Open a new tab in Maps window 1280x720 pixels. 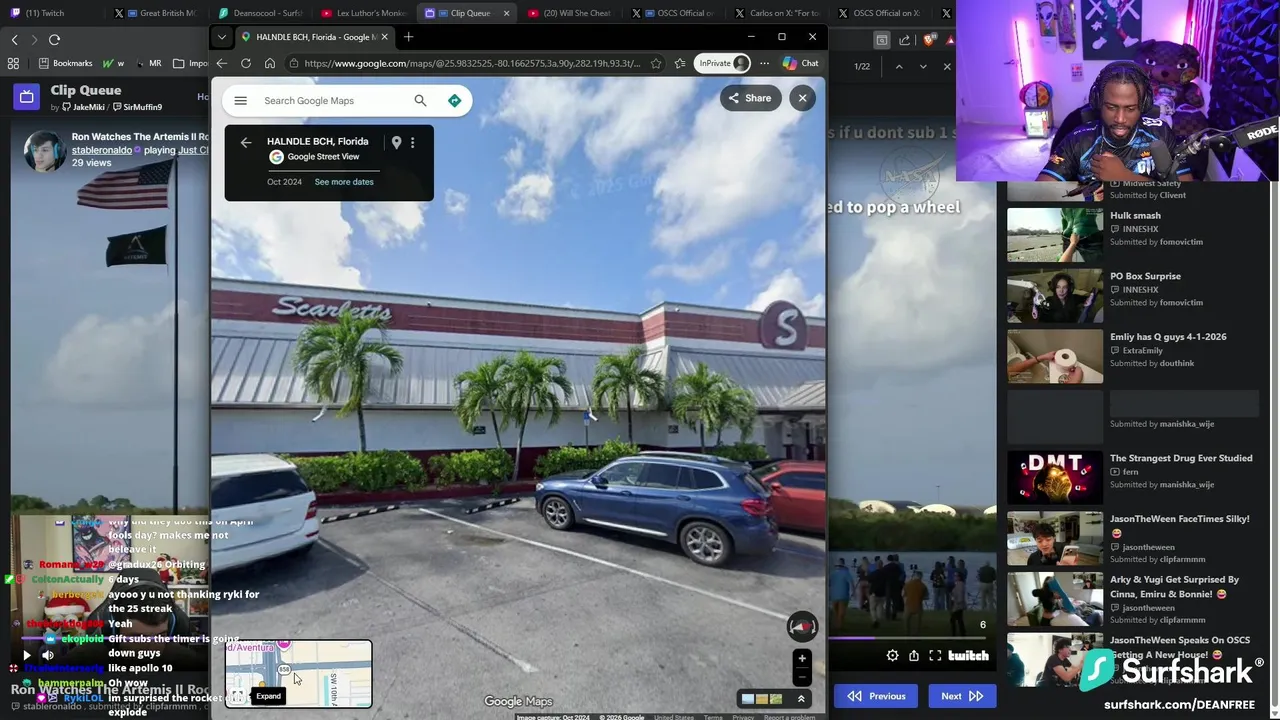click(x=408, y=37)
